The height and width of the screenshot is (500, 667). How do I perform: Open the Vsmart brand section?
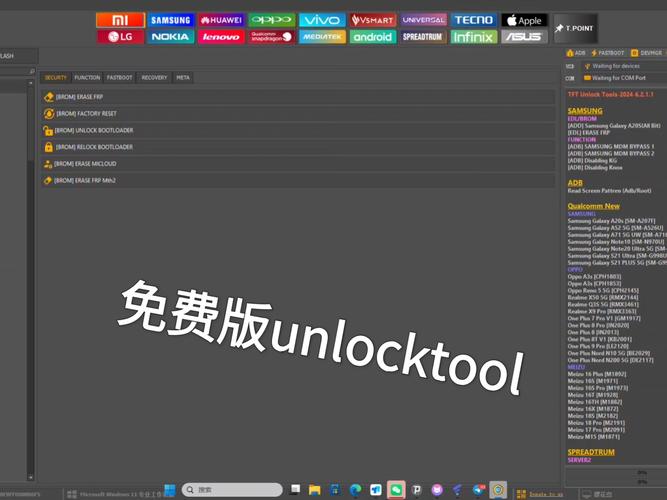tap(373, 20)
